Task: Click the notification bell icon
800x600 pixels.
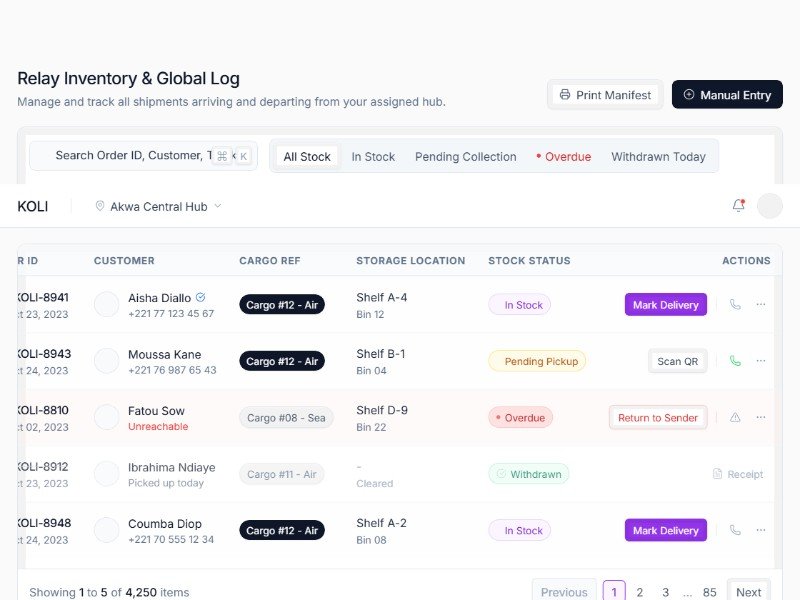Action: tap(739, 206)
